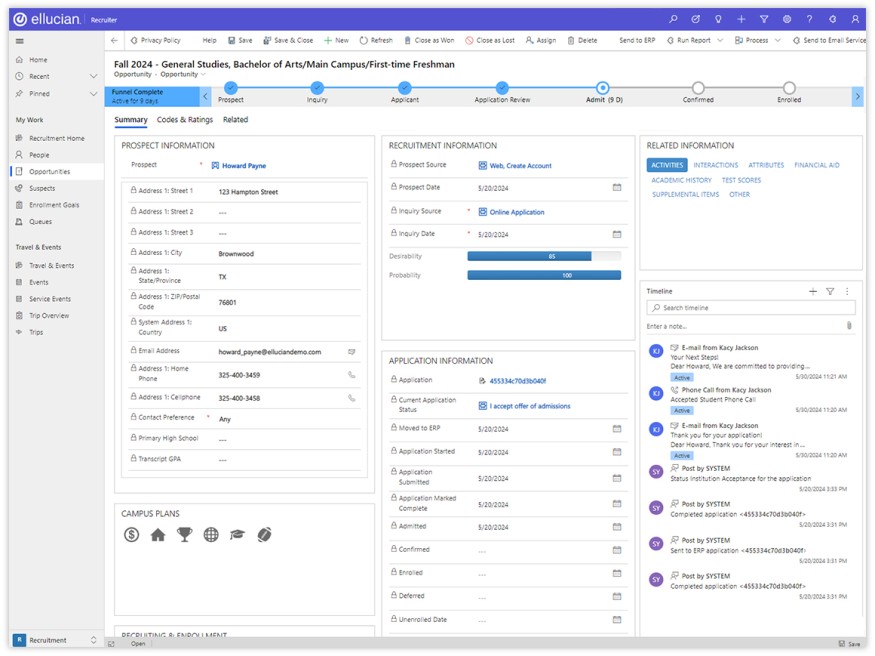Image resolution: width=875 pixels, height=656 pixels.
Task: Open the timeline filter icon
Action: click(x=829, y=291)
